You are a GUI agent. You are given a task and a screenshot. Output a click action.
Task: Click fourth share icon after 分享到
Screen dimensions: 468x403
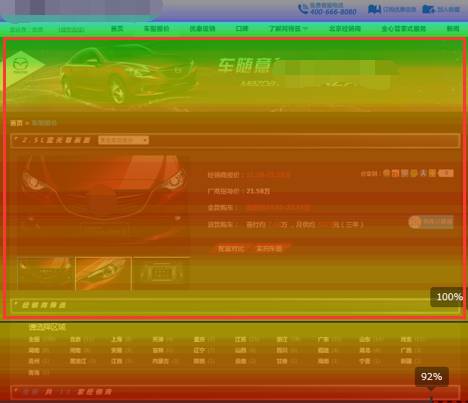[414, 173]
